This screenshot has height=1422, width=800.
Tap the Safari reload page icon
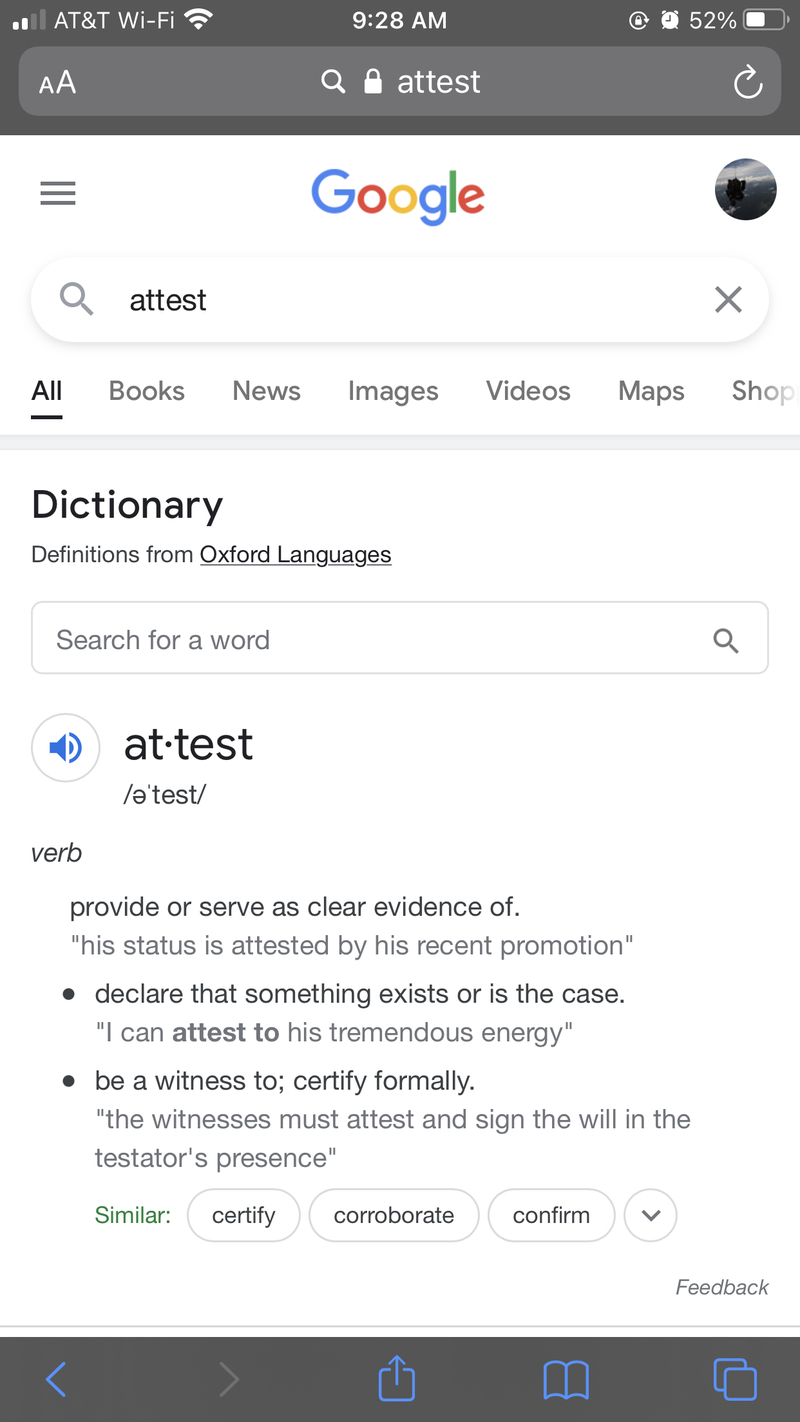(747, 83)
